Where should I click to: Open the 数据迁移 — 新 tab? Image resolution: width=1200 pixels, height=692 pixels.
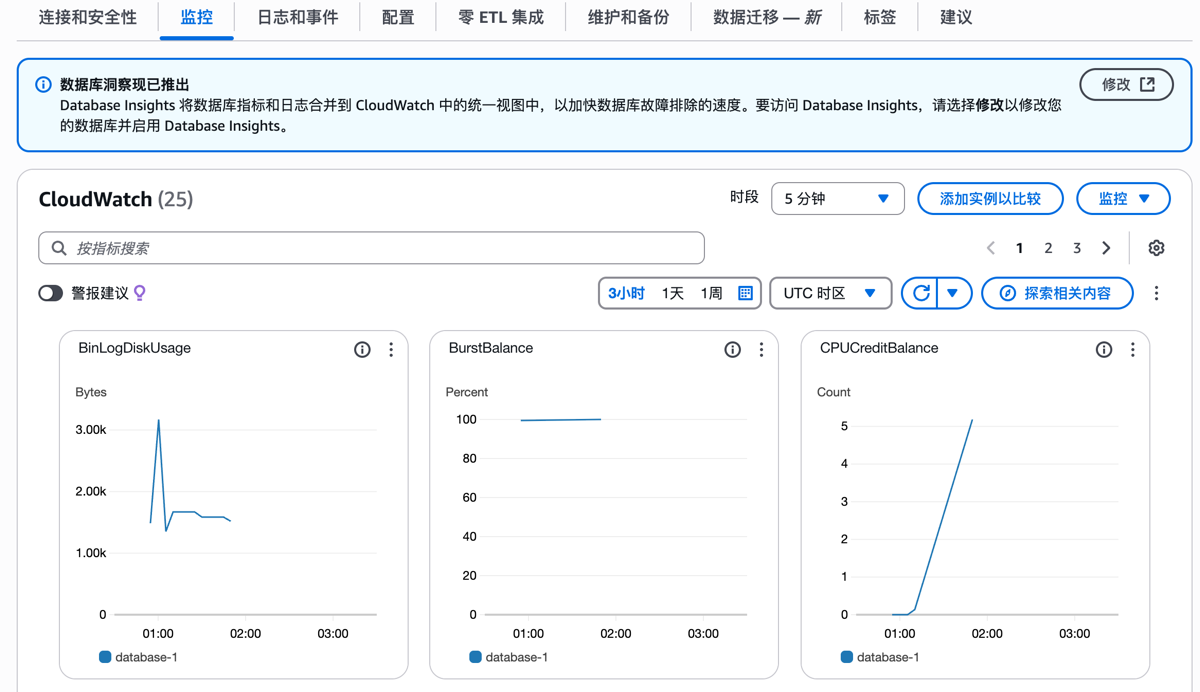click(x=767, y=17)
